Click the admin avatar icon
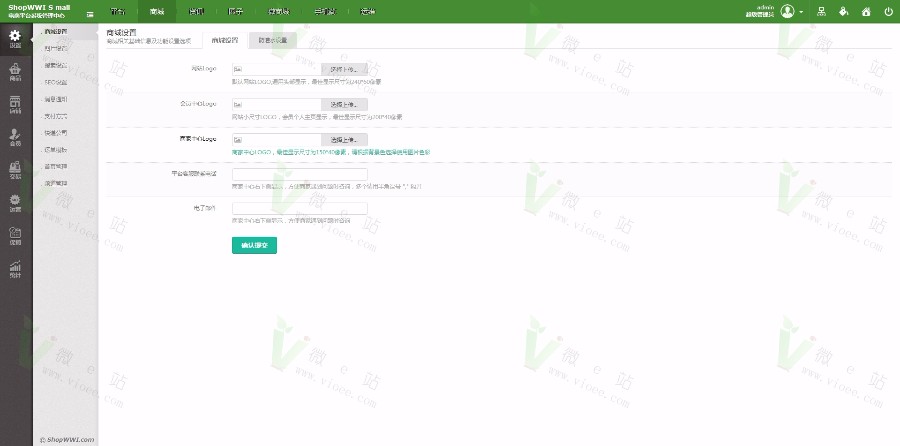 787,11
